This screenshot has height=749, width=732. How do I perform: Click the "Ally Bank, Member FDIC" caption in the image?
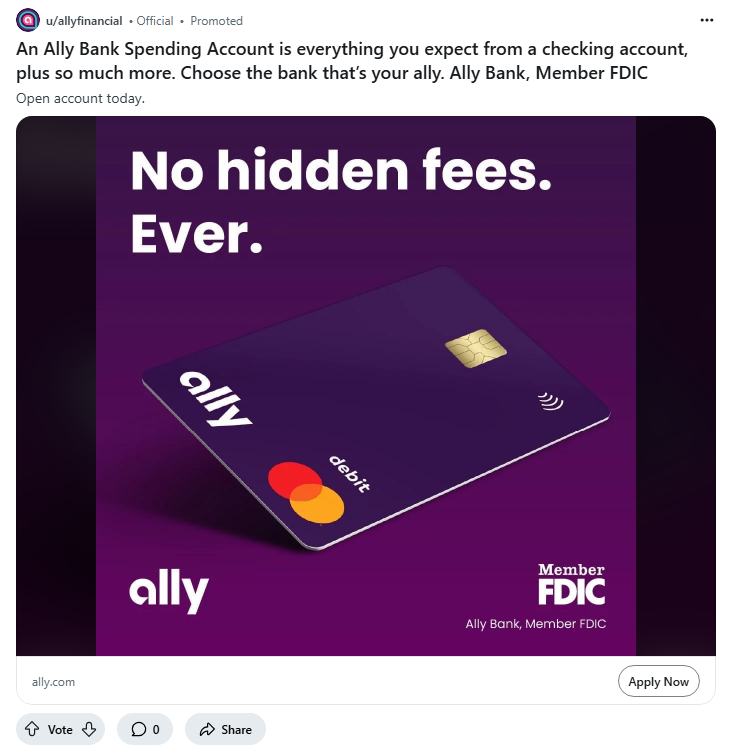coord(536,624)
